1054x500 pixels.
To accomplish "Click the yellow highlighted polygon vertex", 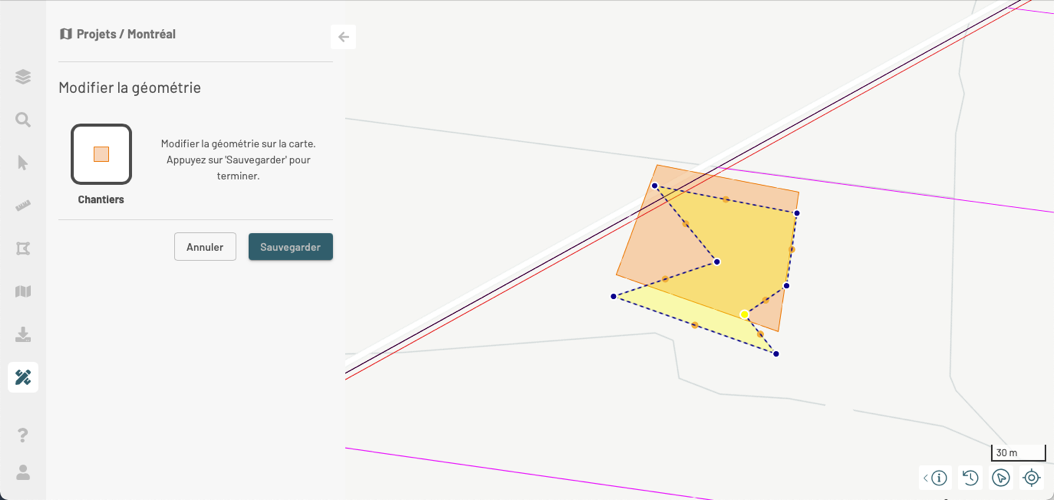I will click(744, 314).
